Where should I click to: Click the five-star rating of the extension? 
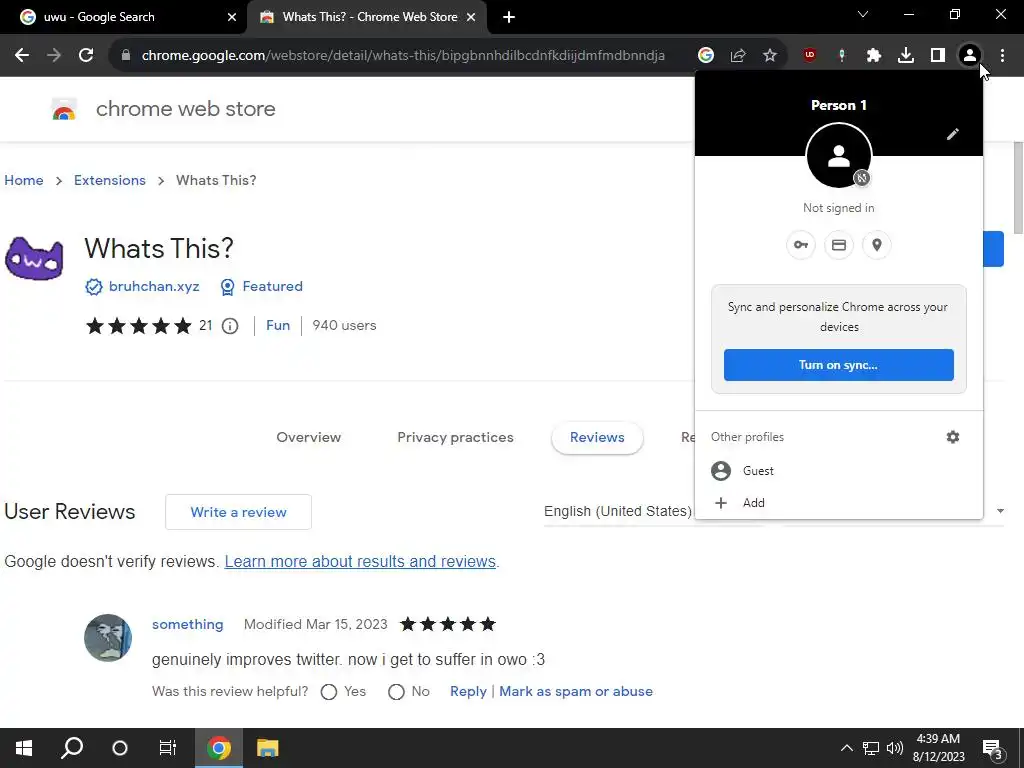pyautogui.click(x=138, y=325)
